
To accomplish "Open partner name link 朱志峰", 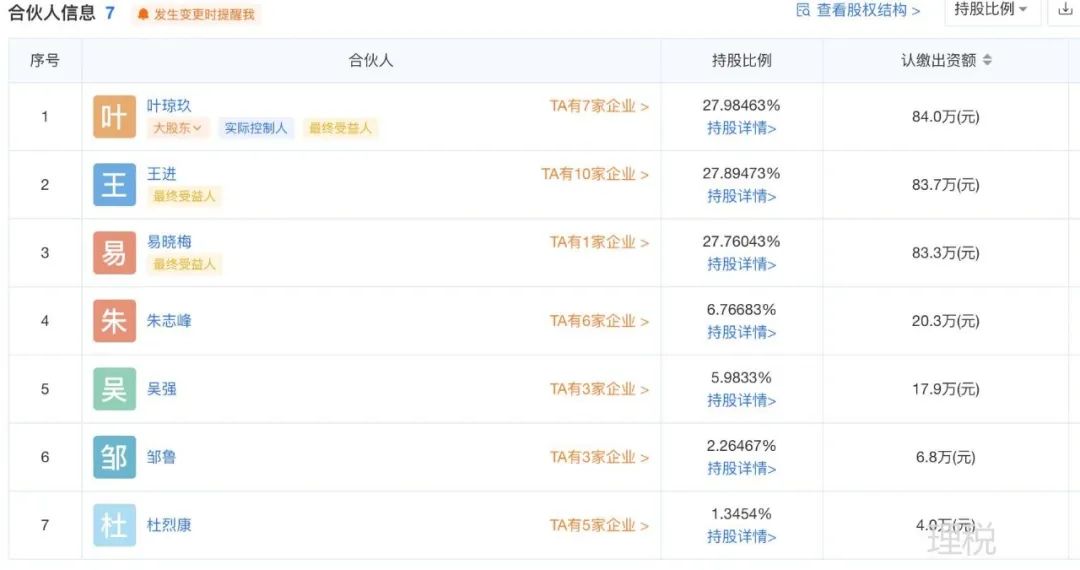I will click(169, 321).
